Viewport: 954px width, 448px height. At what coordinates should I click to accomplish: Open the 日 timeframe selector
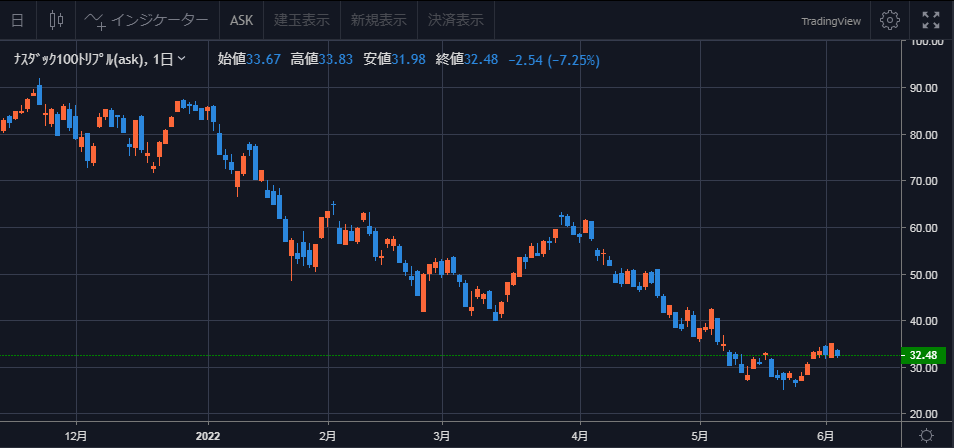[18, 20]
